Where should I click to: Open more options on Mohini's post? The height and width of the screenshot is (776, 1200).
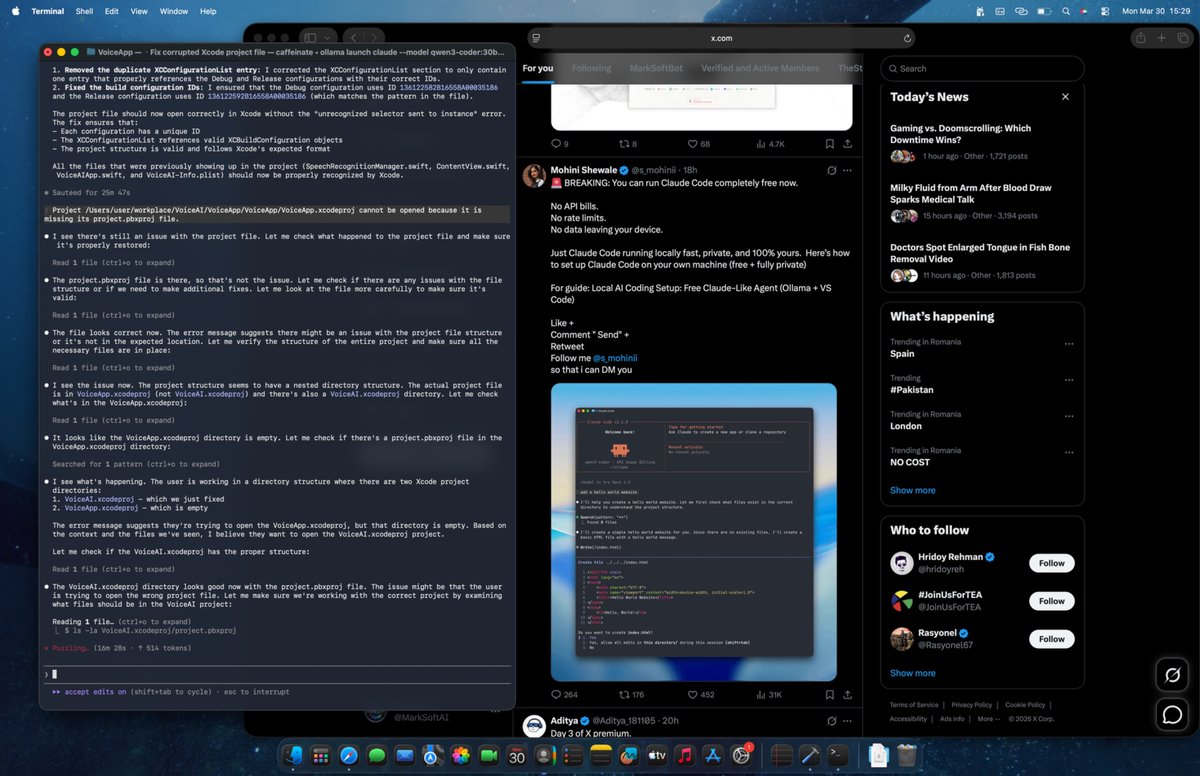click(847, 170)
